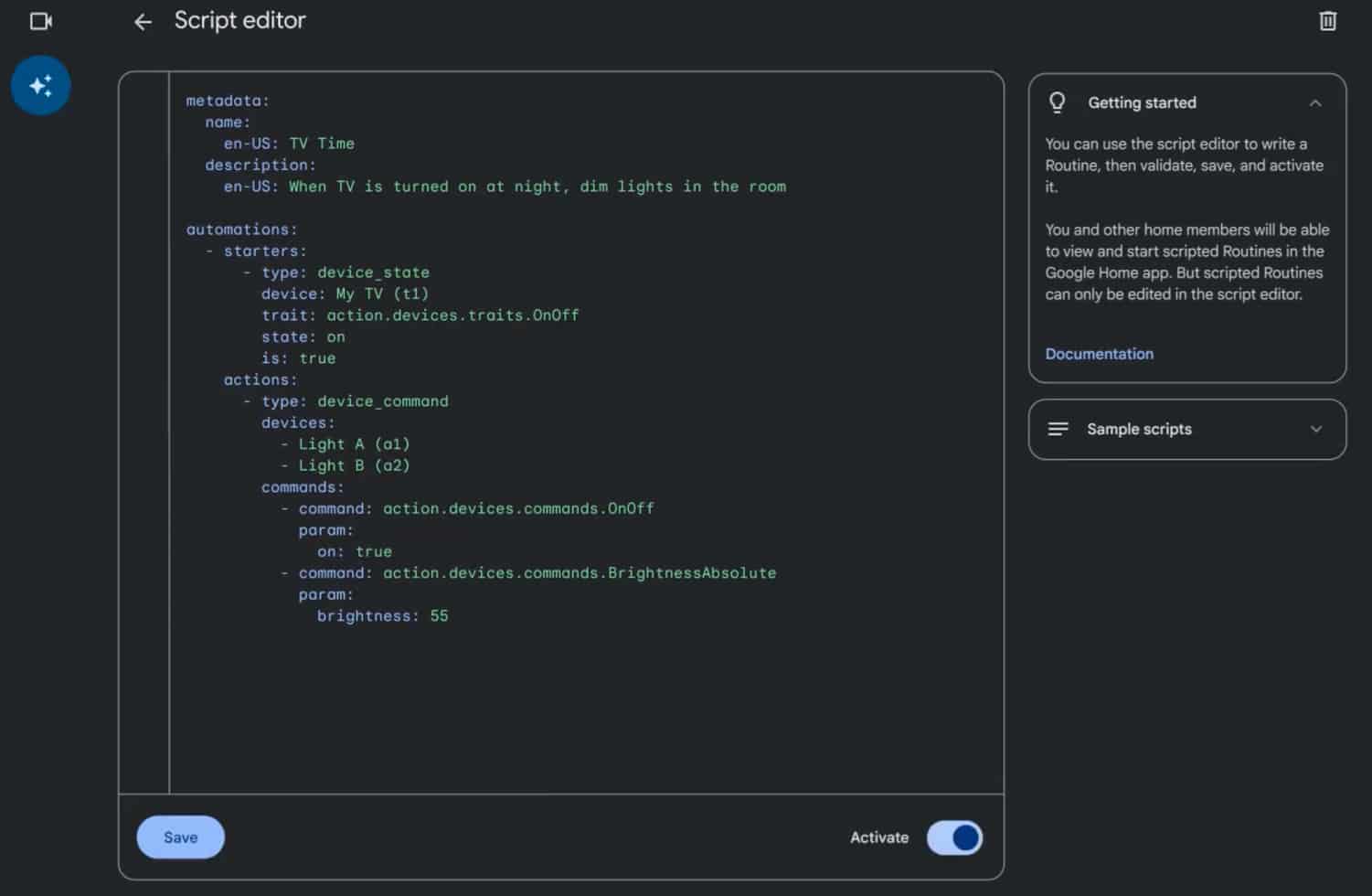The height and width of the screenshot is (896, 1372).
Task: Click the Light A (a1) device entry
Action: (354, 444)
